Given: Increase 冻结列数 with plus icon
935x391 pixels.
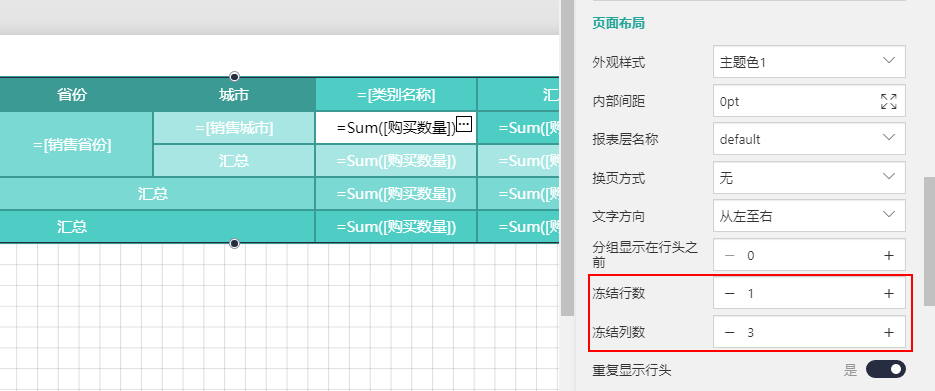Looking at the screenshot, I should coord(888,332).
